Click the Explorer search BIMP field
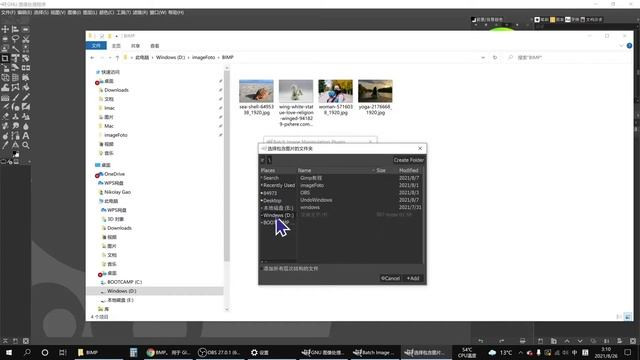 567,58
